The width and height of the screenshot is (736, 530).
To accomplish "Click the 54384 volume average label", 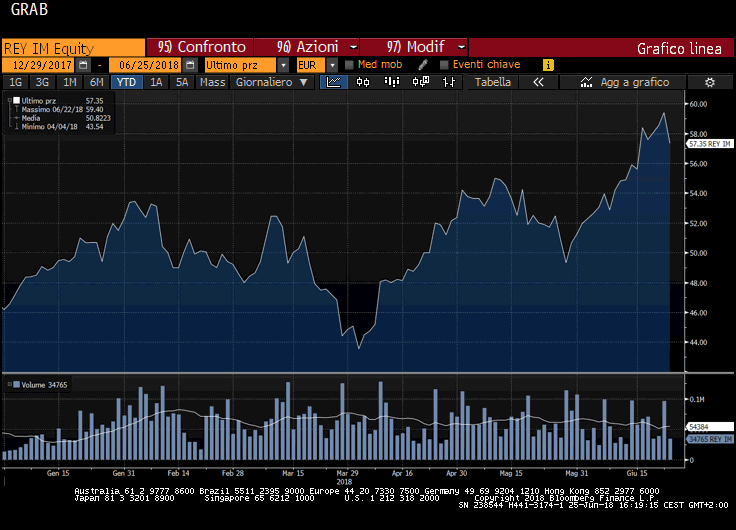I will tap(710, 427).
